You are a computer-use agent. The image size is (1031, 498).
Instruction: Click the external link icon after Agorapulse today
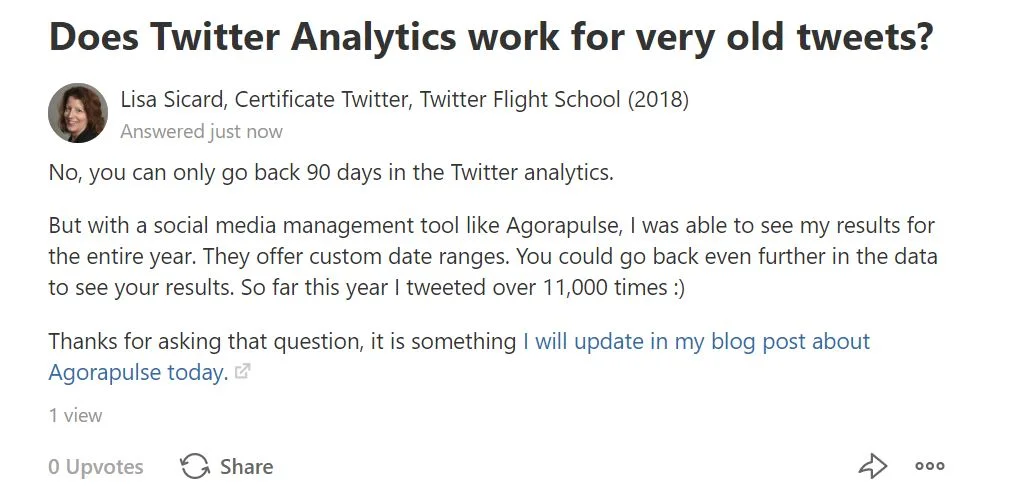tap(243, 372)
